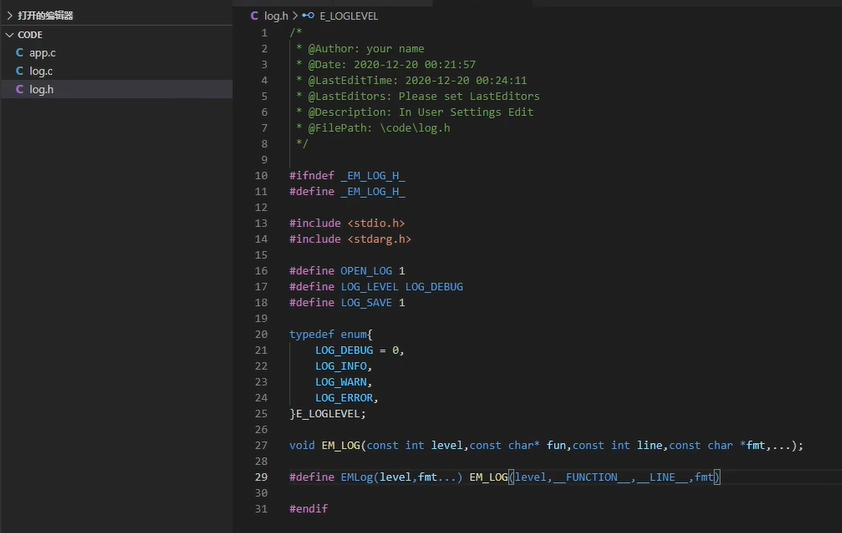Open the log.h breadcrumb item

276,16
